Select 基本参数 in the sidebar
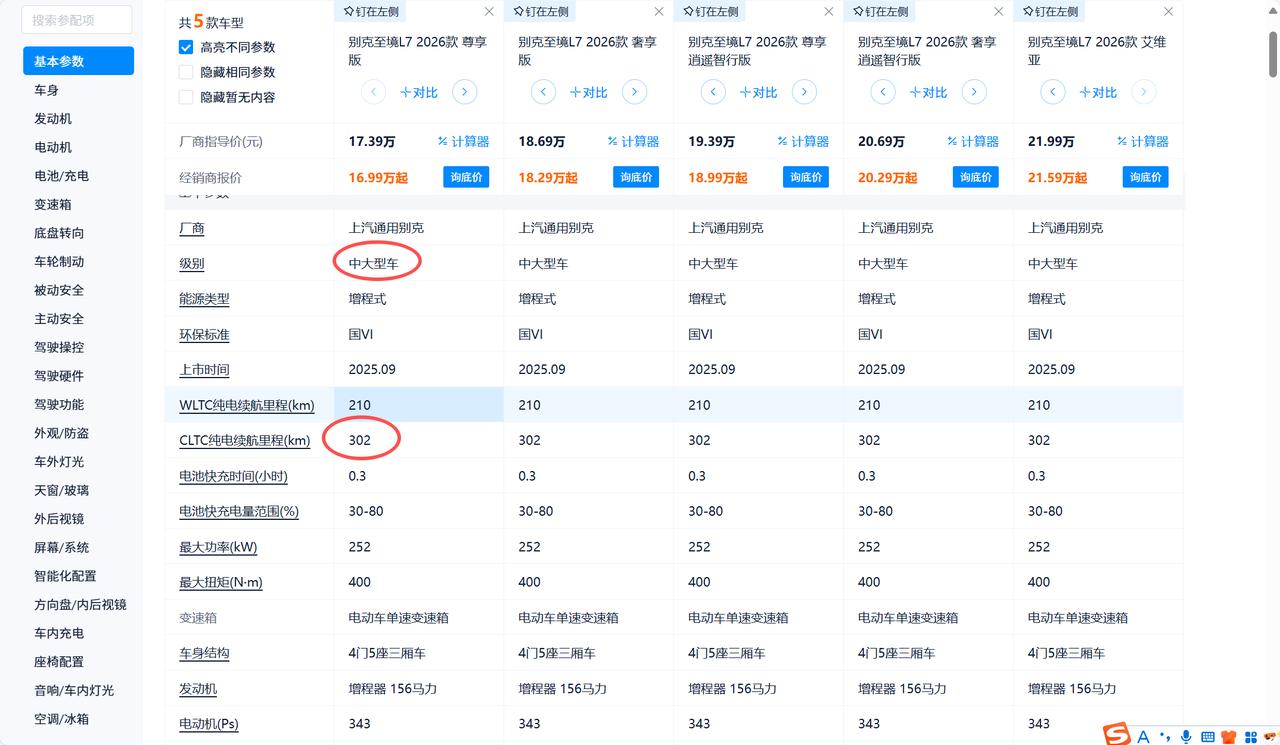The width and height of the screenshot is (1280, 745). pyautogui.click(x=78, y=61)
